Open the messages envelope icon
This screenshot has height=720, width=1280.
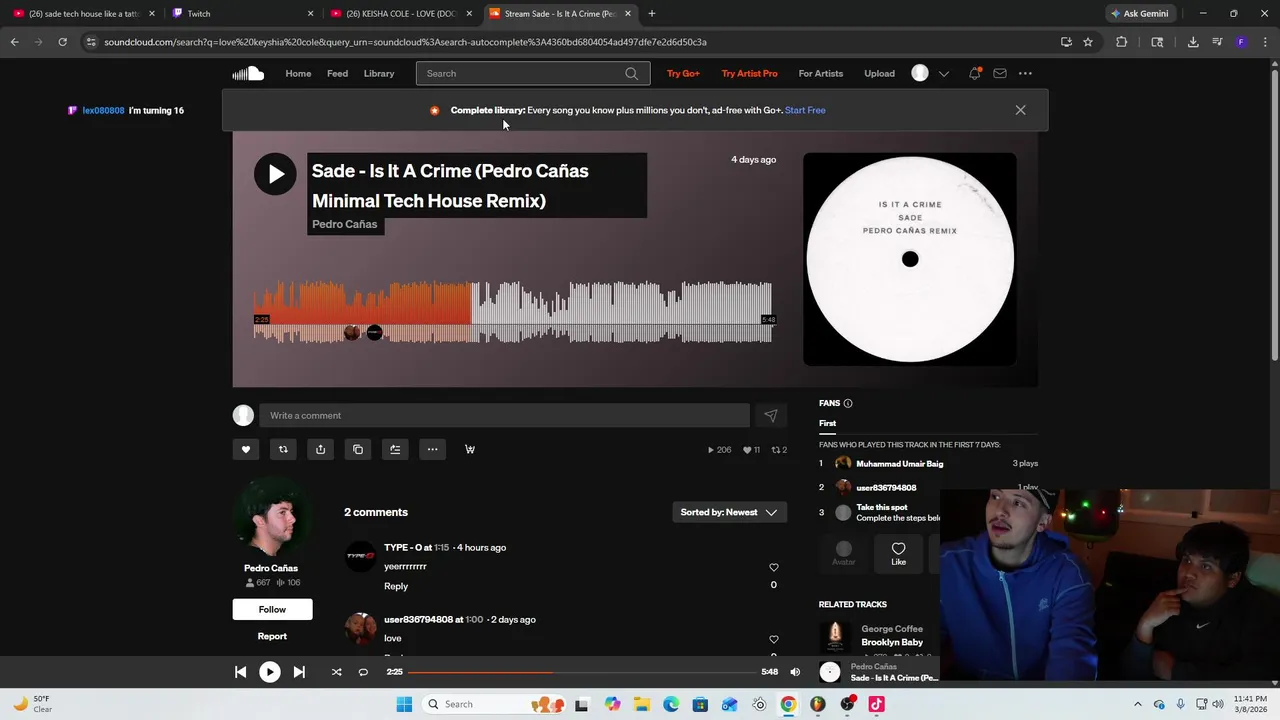coord(999,73)
